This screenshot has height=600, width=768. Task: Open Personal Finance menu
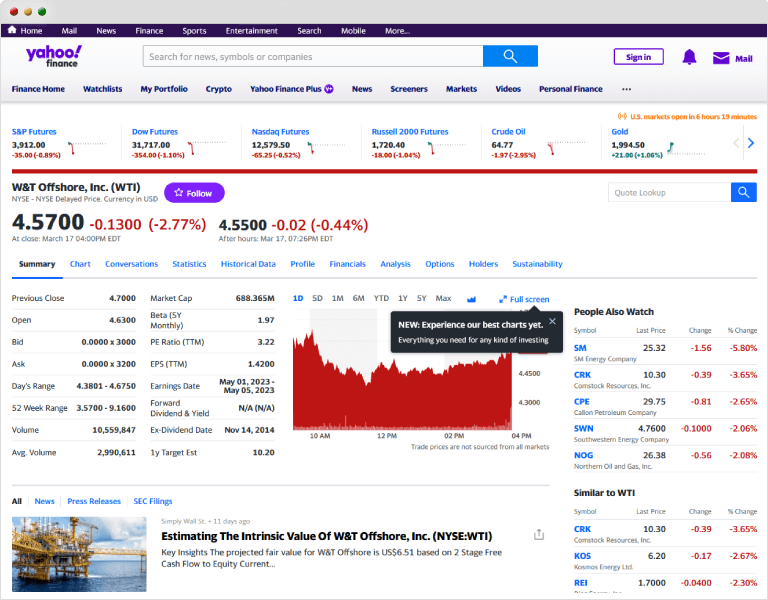(571, 89)
